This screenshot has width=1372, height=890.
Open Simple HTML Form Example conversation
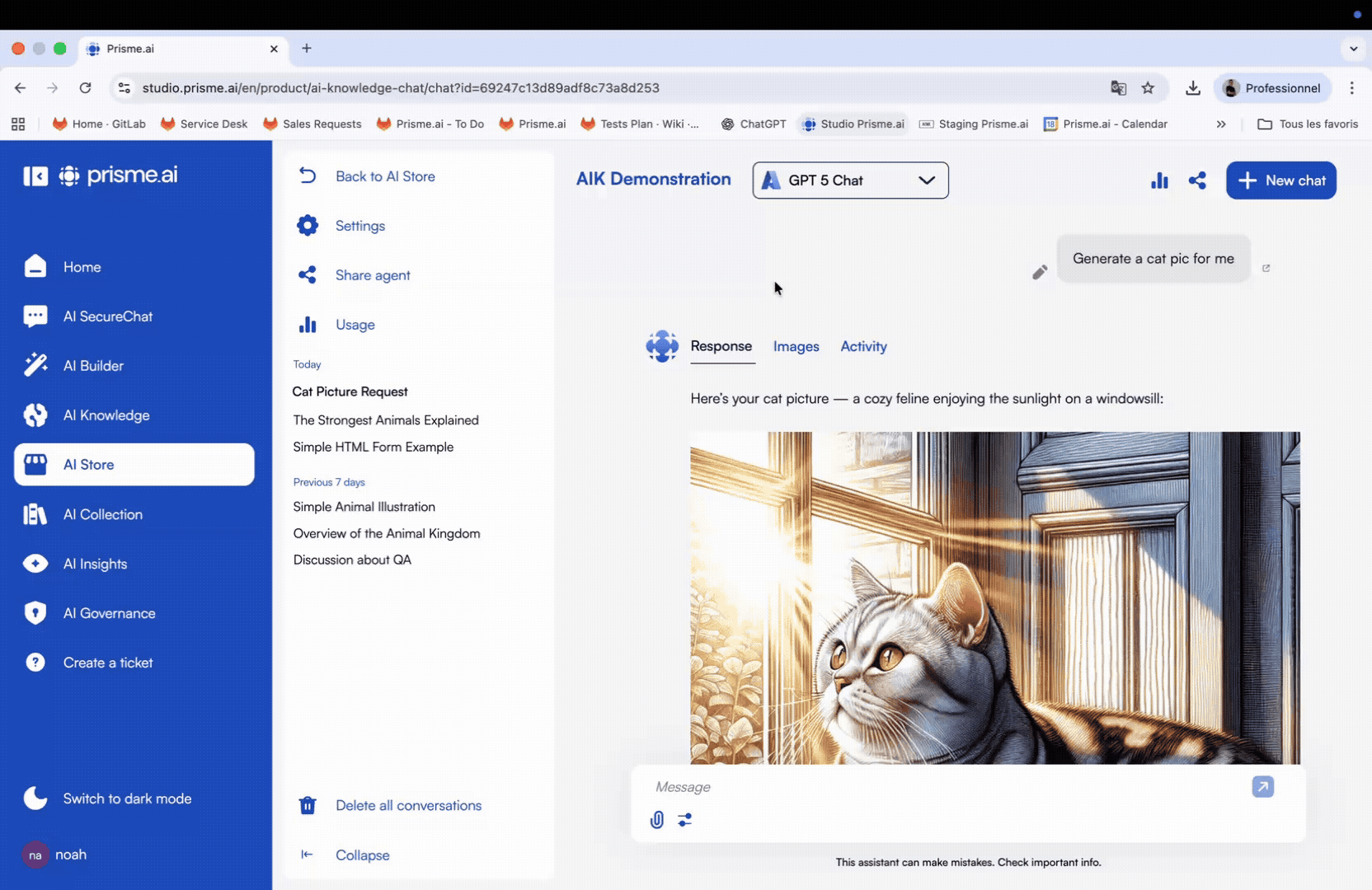373,447
